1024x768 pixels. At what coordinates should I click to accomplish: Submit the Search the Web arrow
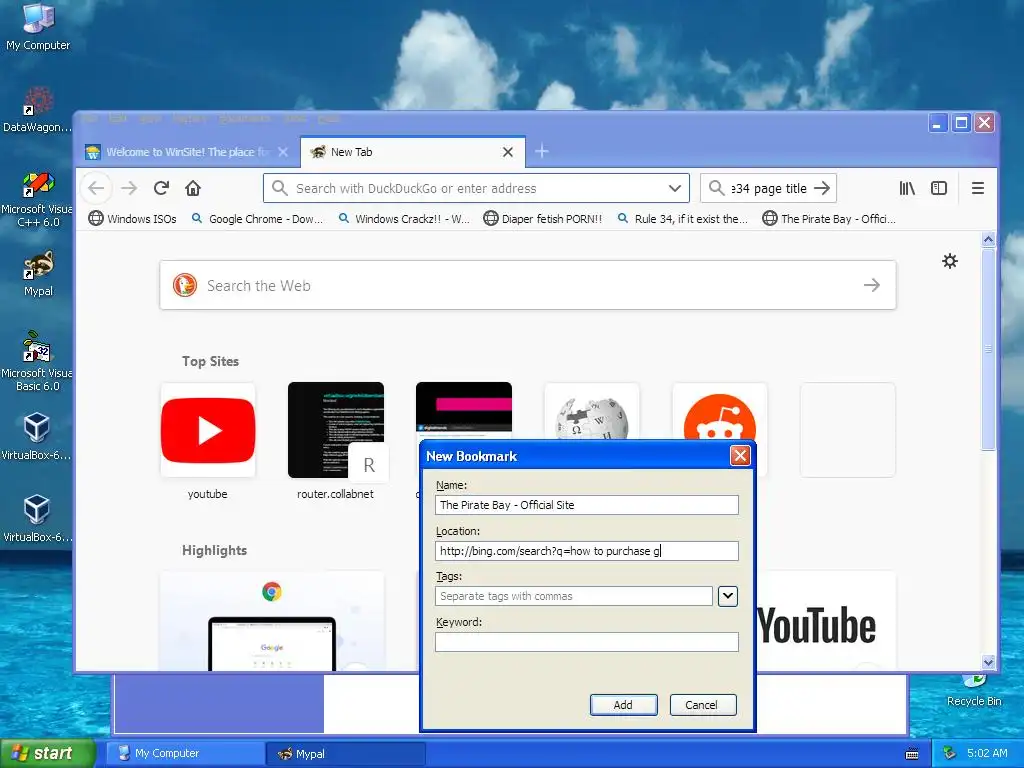pyautogui.click(x=871, y=285)
